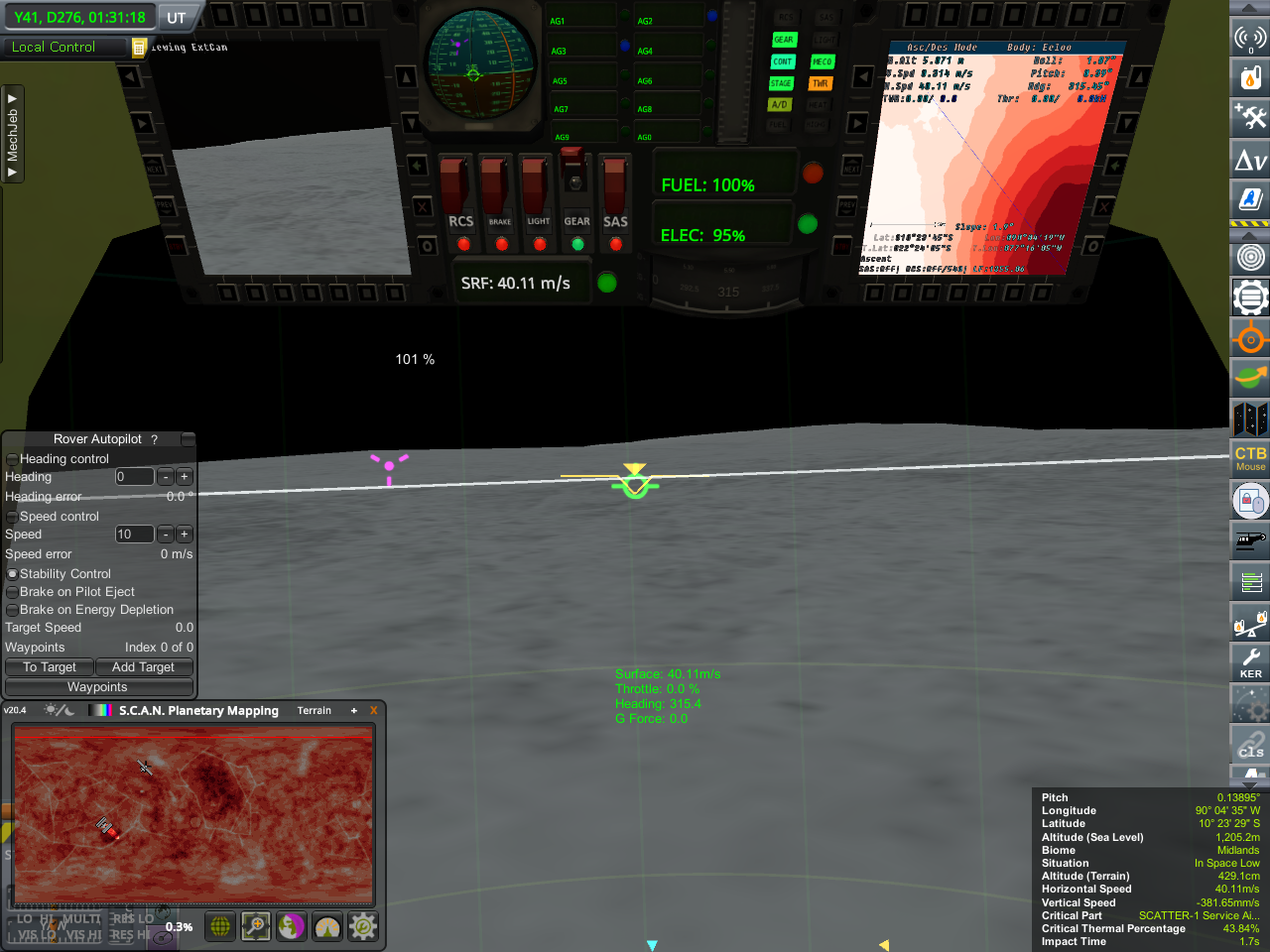Increase Rover Autopilot heading with plus
The width and height of the screenshot is (1270, 952).
pos(184,477)
